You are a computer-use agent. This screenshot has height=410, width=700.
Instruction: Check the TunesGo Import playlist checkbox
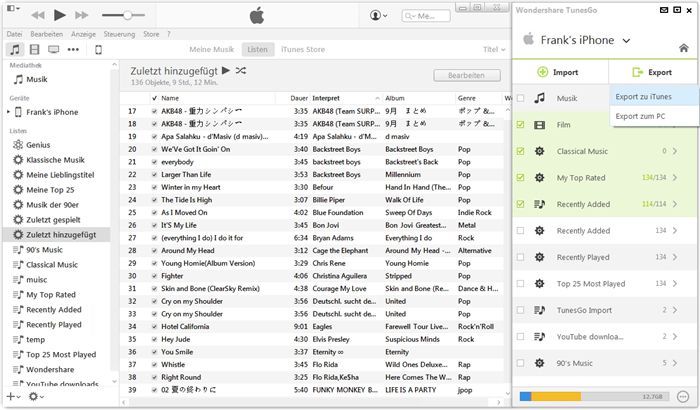[x=521, y=310]
